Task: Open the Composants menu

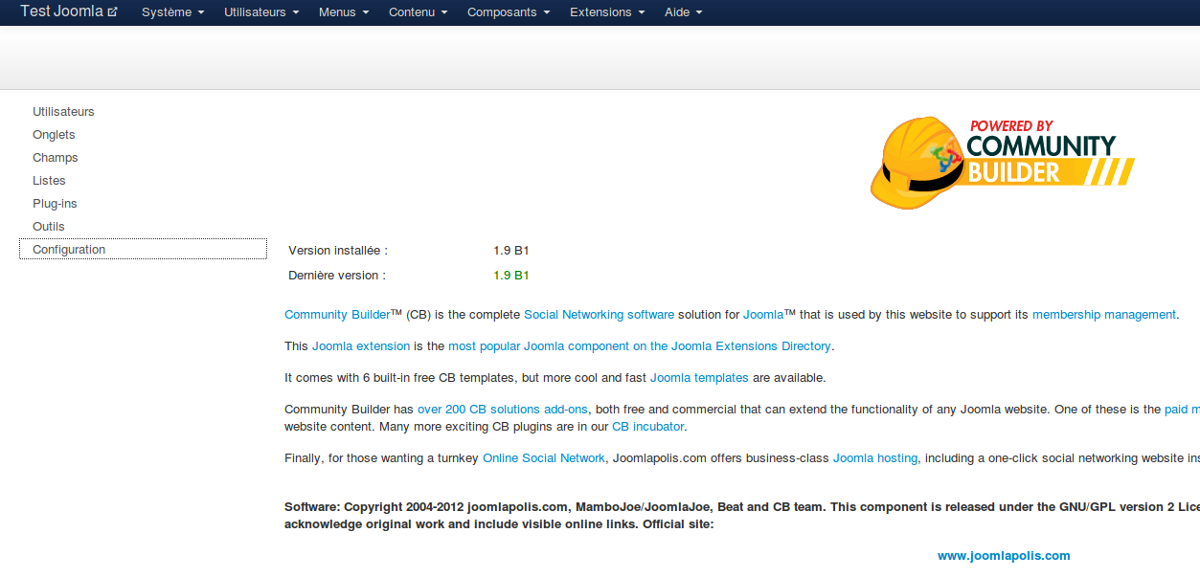Action: (x=508, y=12)
